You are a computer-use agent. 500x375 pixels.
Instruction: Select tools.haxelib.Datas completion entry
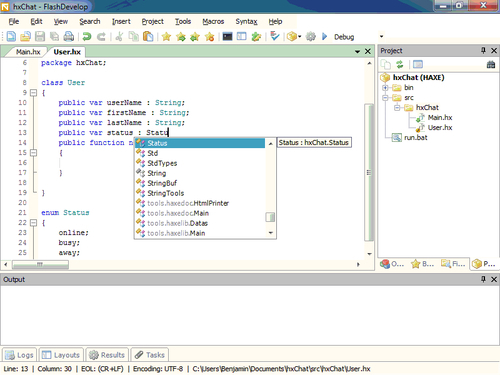200,223
